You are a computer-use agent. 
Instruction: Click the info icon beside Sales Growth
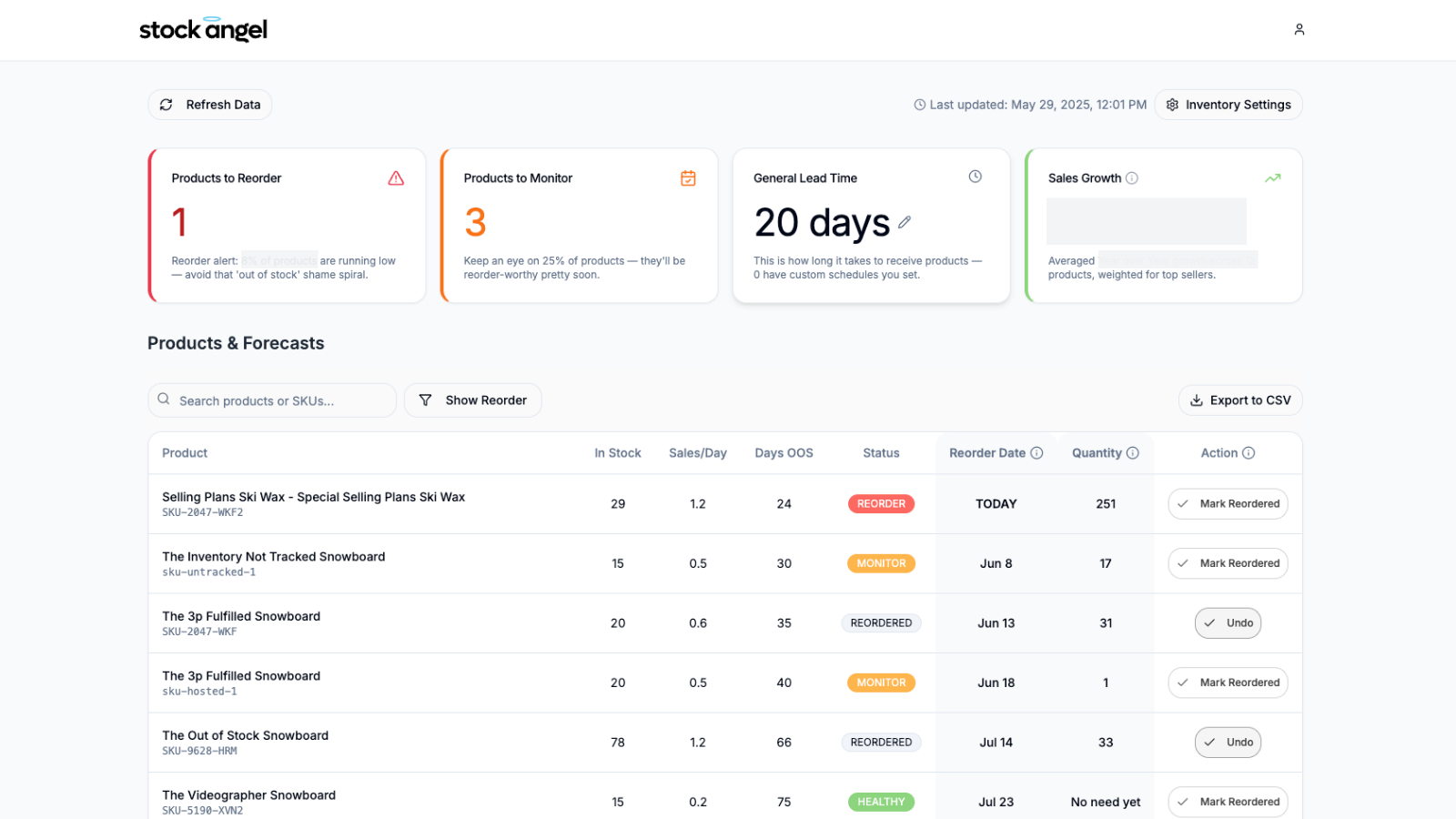pos(1132,178)
